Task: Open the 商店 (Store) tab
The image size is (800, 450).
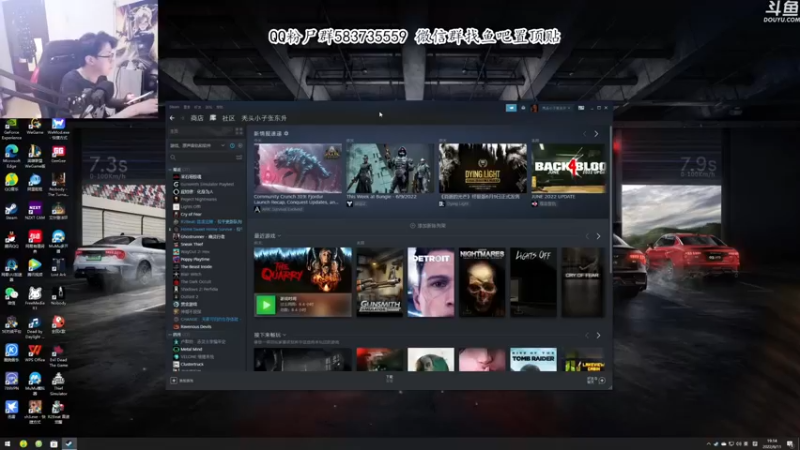Action: [x=197, y=118]
